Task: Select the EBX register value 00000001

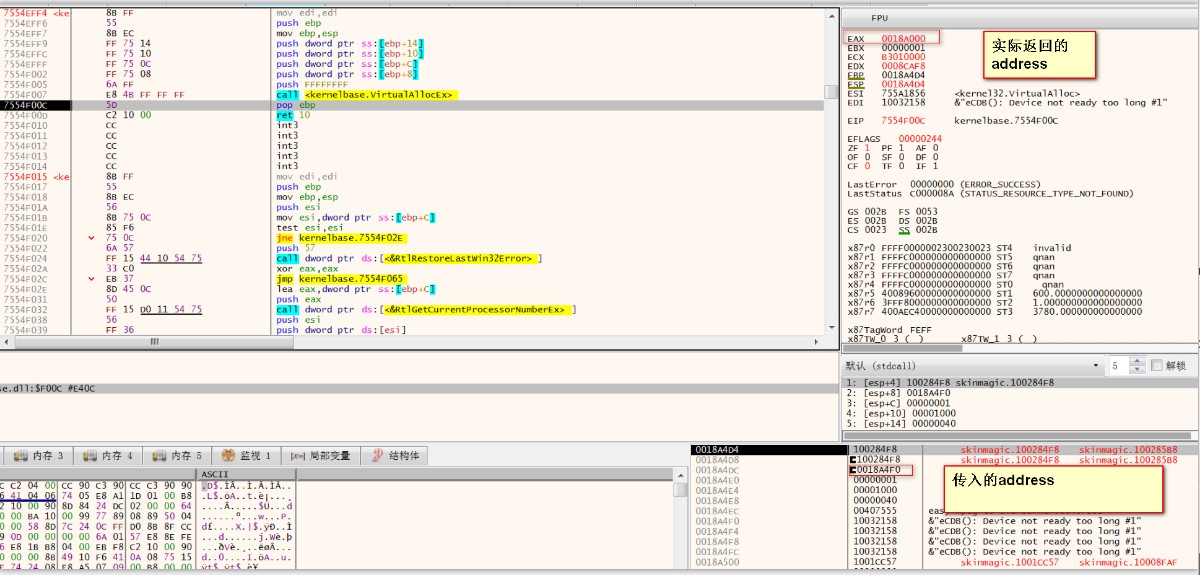Action: (x=901, y=48)
